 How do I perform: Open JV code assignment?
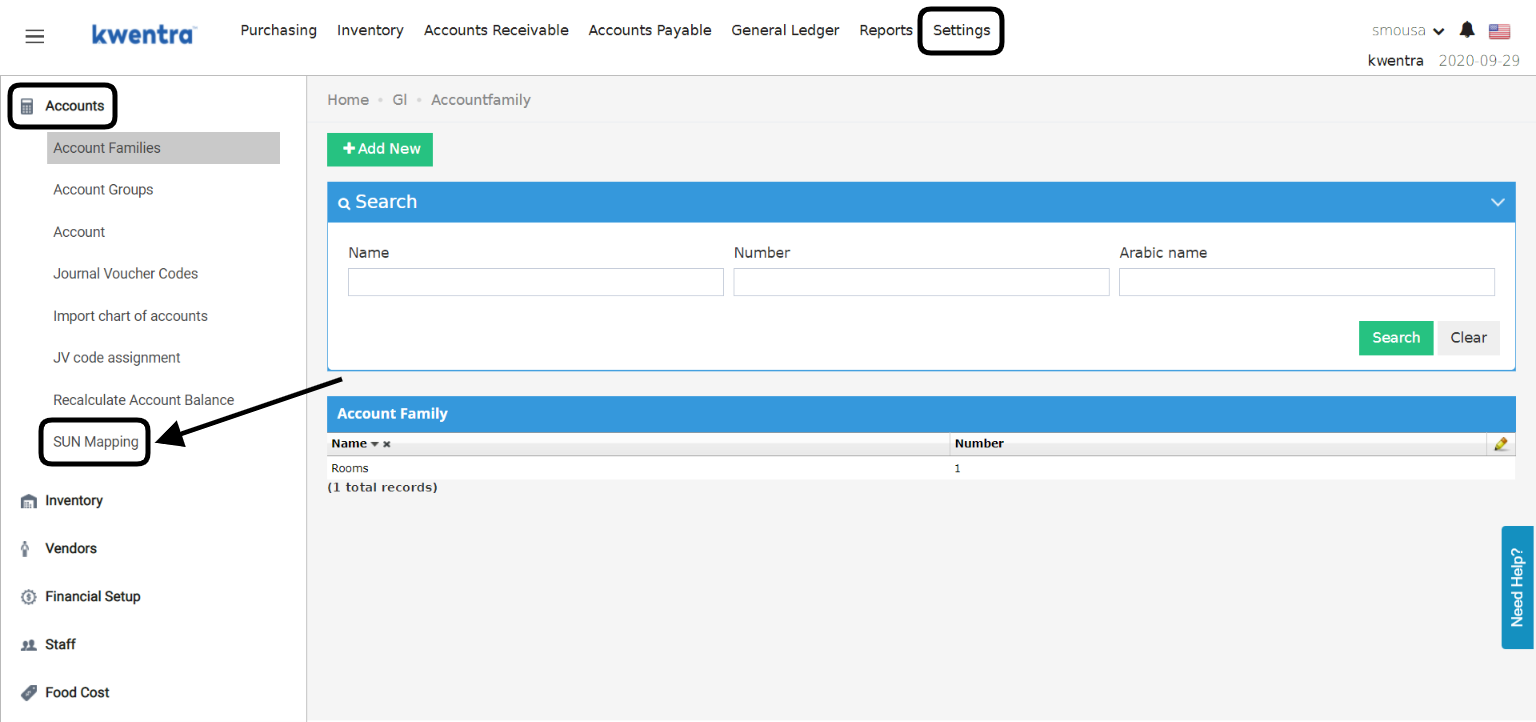point(117,358)
